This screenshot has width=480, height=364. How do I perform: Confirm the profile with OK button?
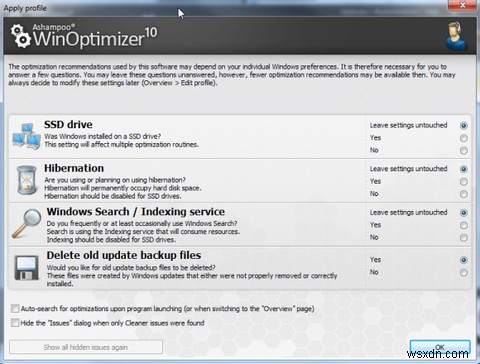click(x=440, y=347)
